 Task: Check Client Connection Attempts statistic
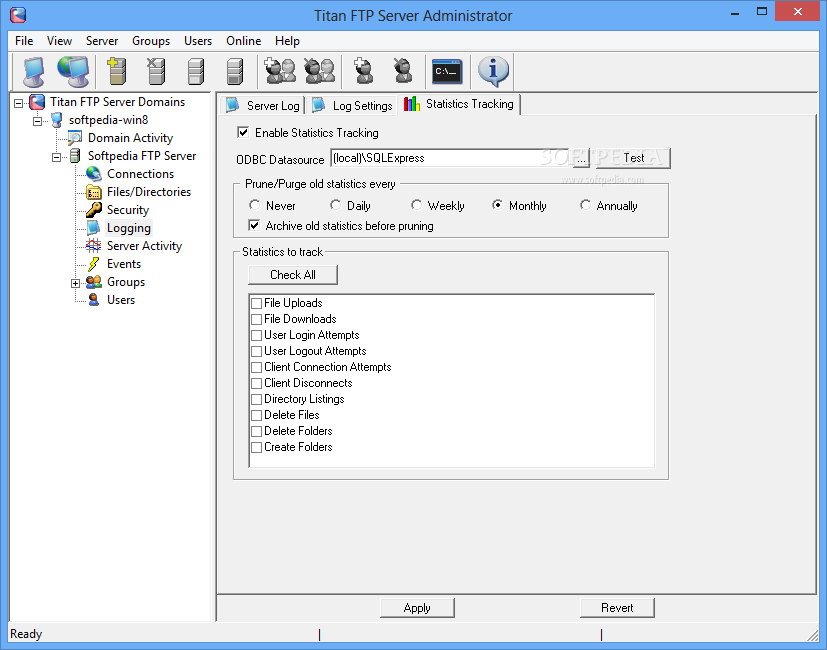coord(256,367)
